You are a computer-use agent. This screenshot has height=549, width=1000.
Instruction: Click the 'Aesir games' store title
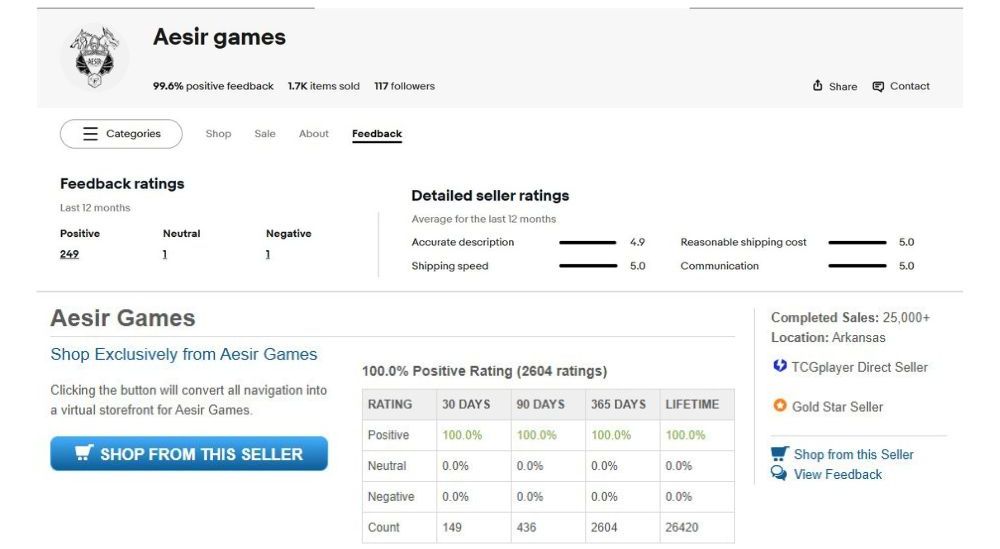click(219, 37)
